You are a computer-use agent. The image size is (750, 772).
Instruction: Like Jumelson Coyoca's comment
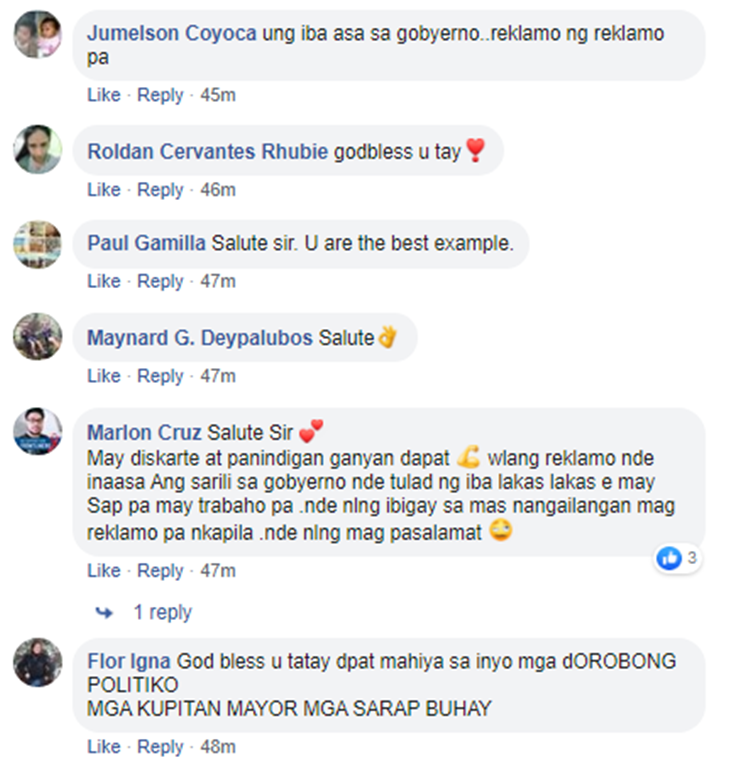click(x=104, y=95)
